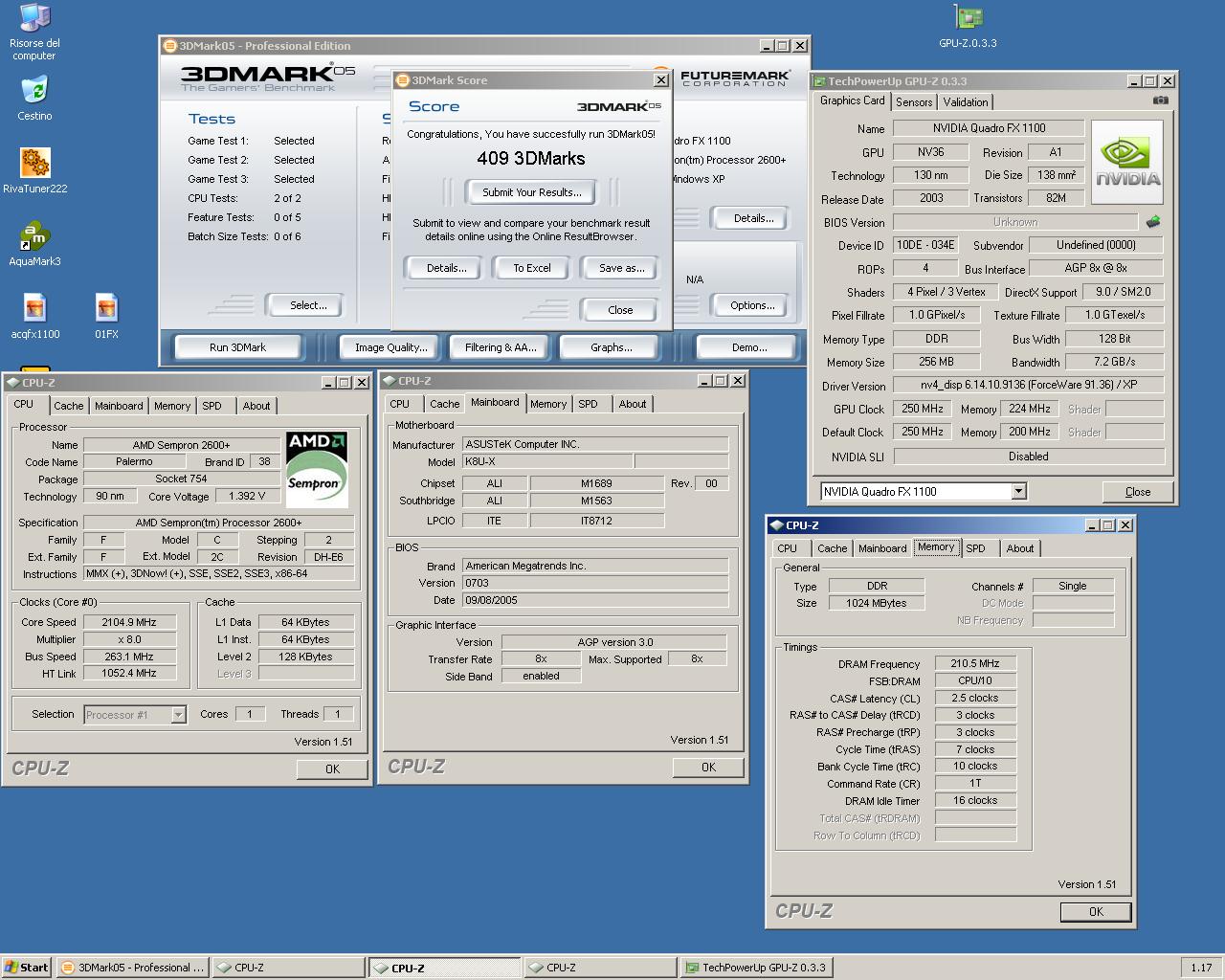Click AMD Sempron logo in CPU-Z
1225x980 pixels.
(316, 469)
